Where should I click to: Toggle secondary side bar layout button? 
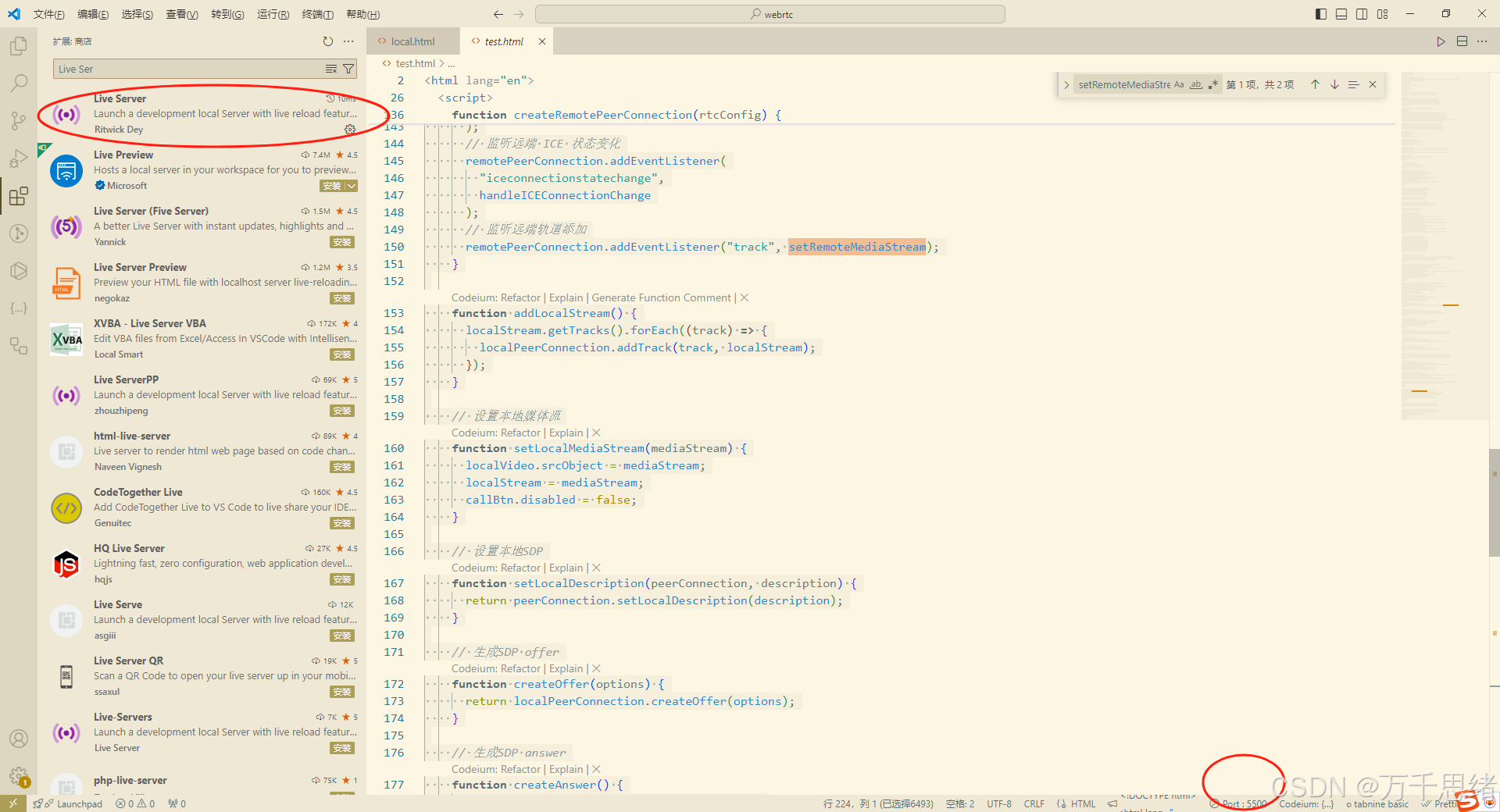pos(1362,14)
